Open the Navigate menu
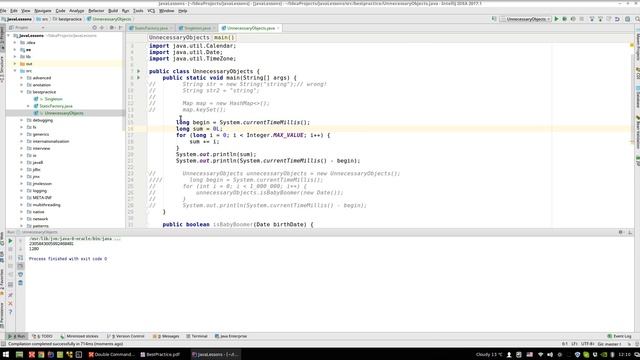Image resolution: width=640 pixels, height=360 pixels. click(42, 11)
